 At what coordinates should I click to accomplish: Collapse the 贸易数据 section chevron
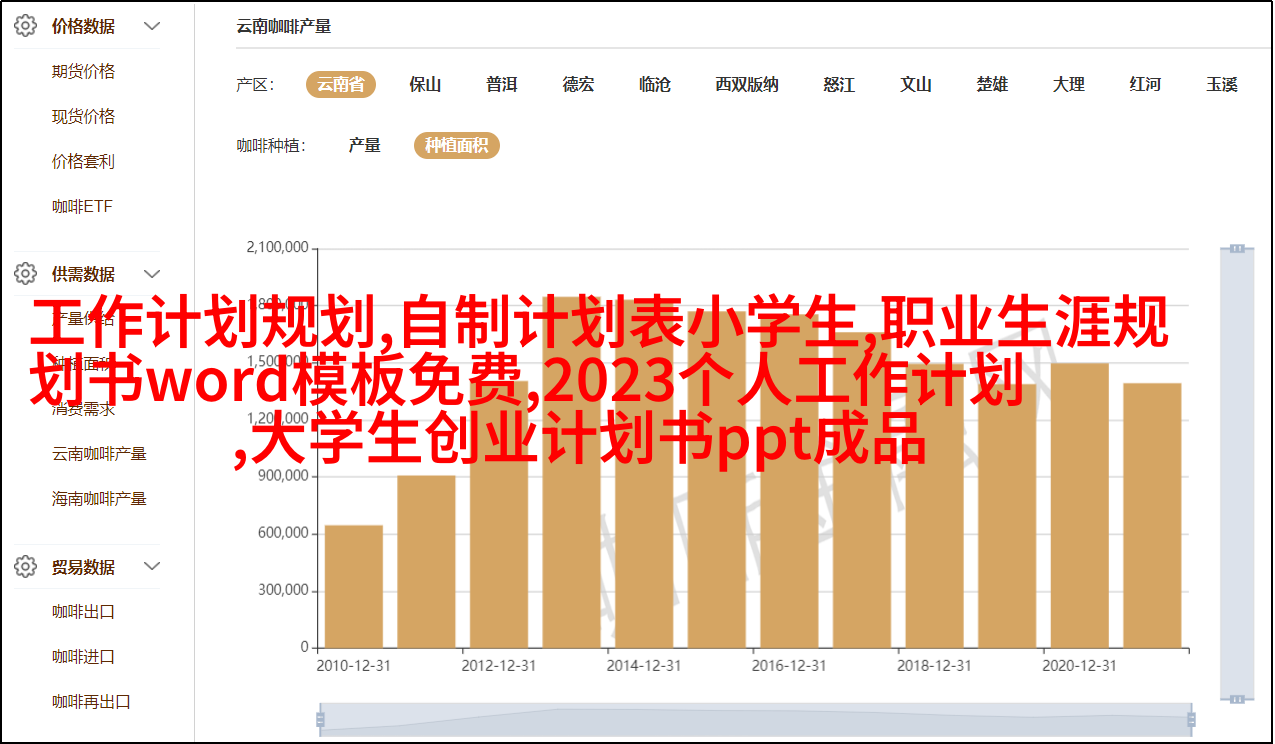click(152, 567)
